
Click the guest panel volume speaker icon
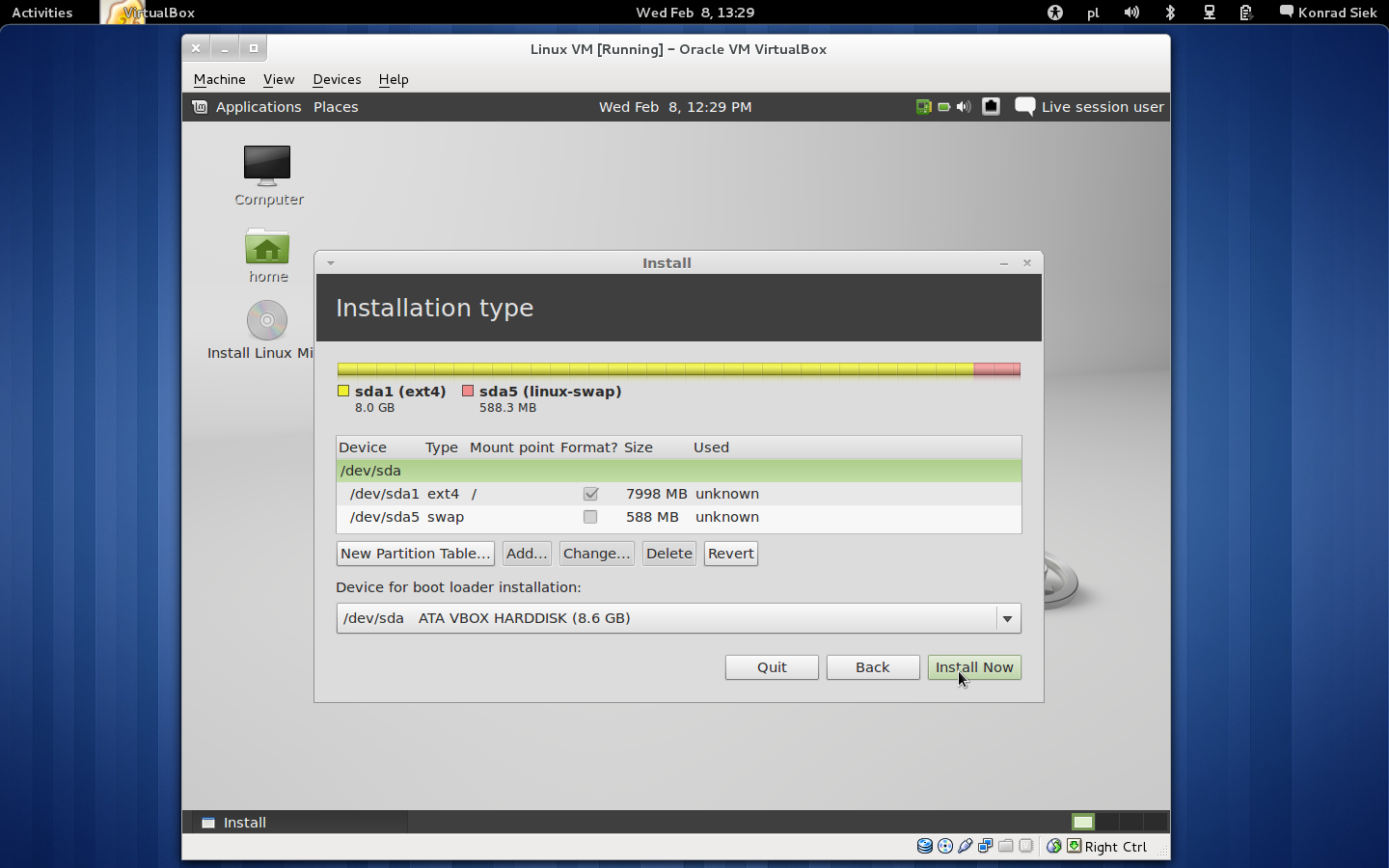(964, 107)
